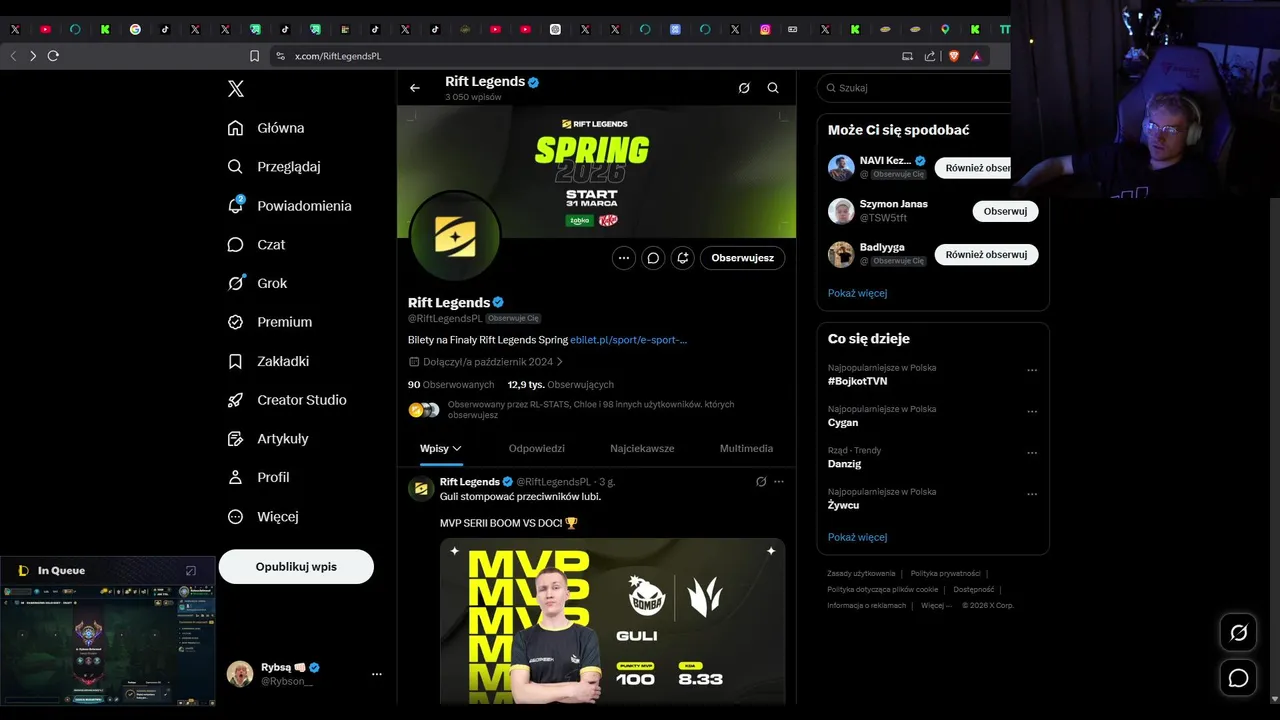Open the Główna home page

click(267, 128)
